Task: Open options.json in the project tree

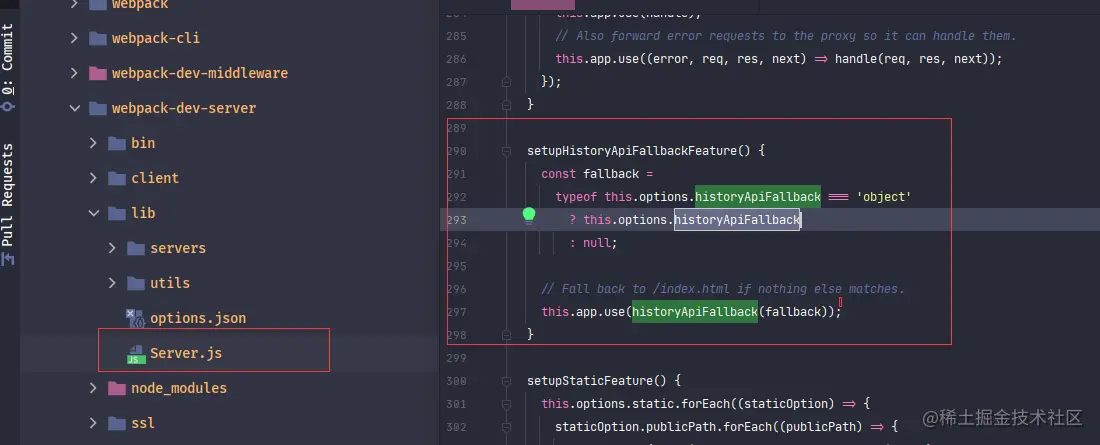Action: [198, 319]
